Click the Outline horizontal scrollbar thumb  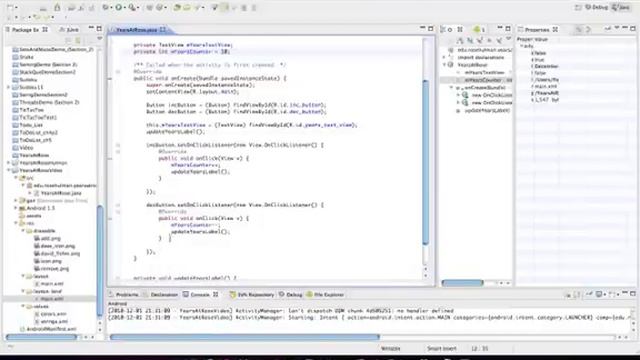click(462, 282)
